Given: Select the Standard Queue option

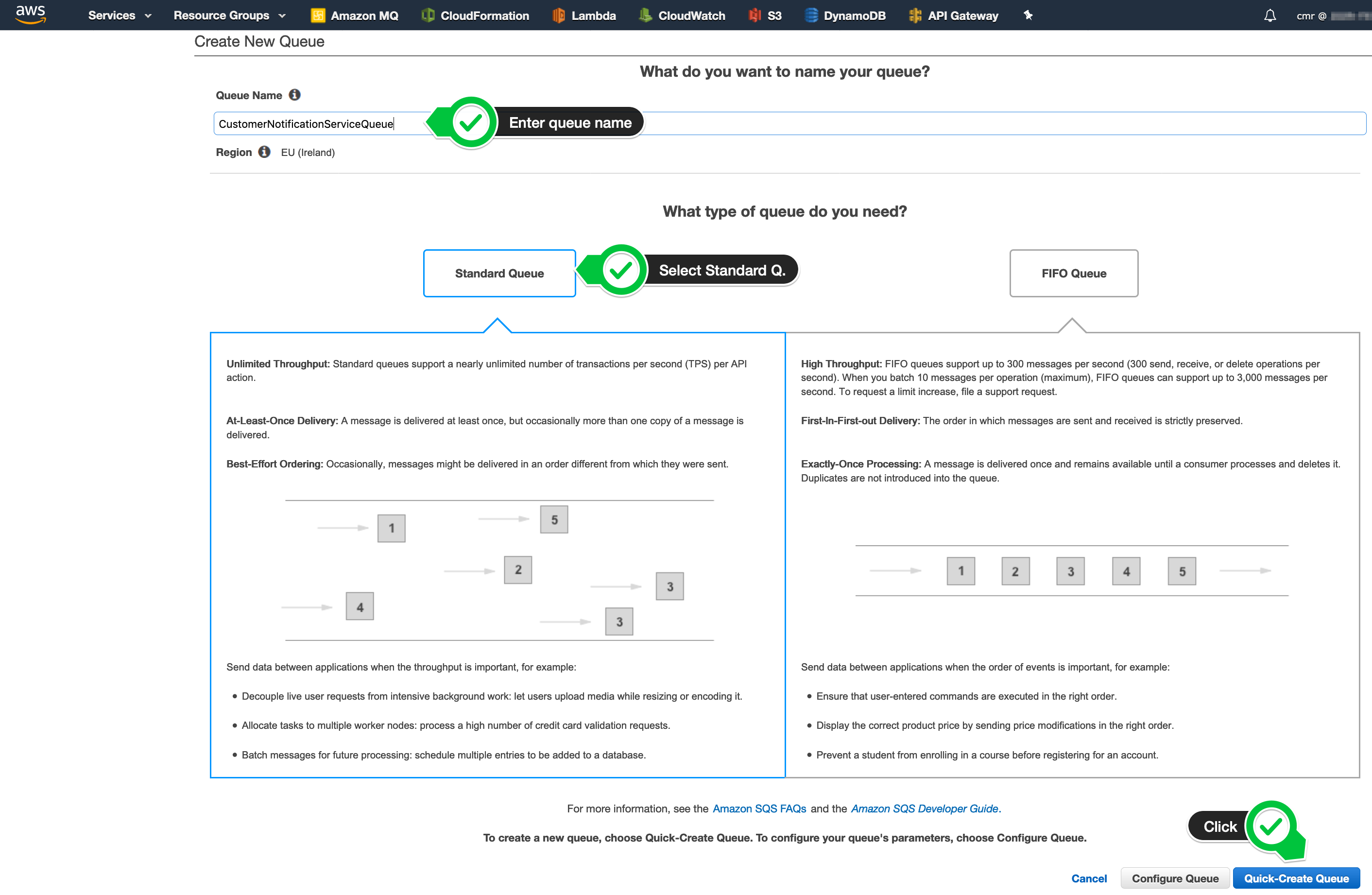Looking at the screenshot, I should pos(499,274).
